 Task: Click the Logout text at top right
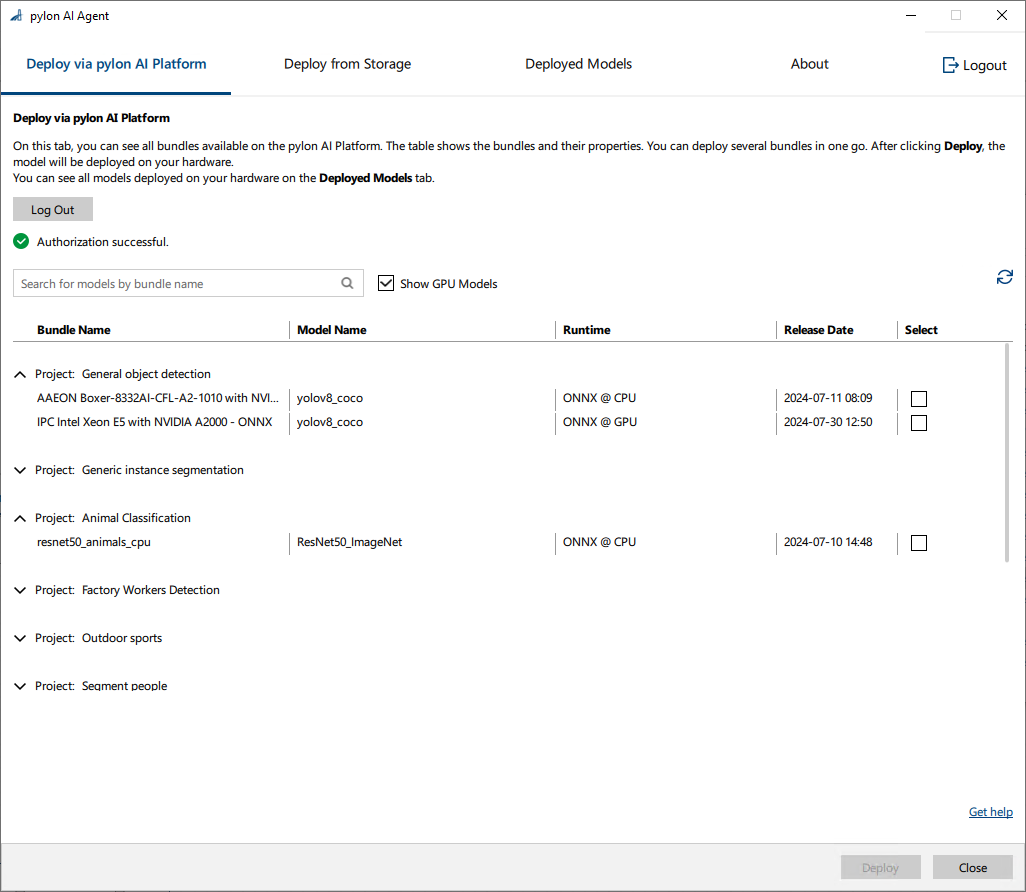(985, 65)
